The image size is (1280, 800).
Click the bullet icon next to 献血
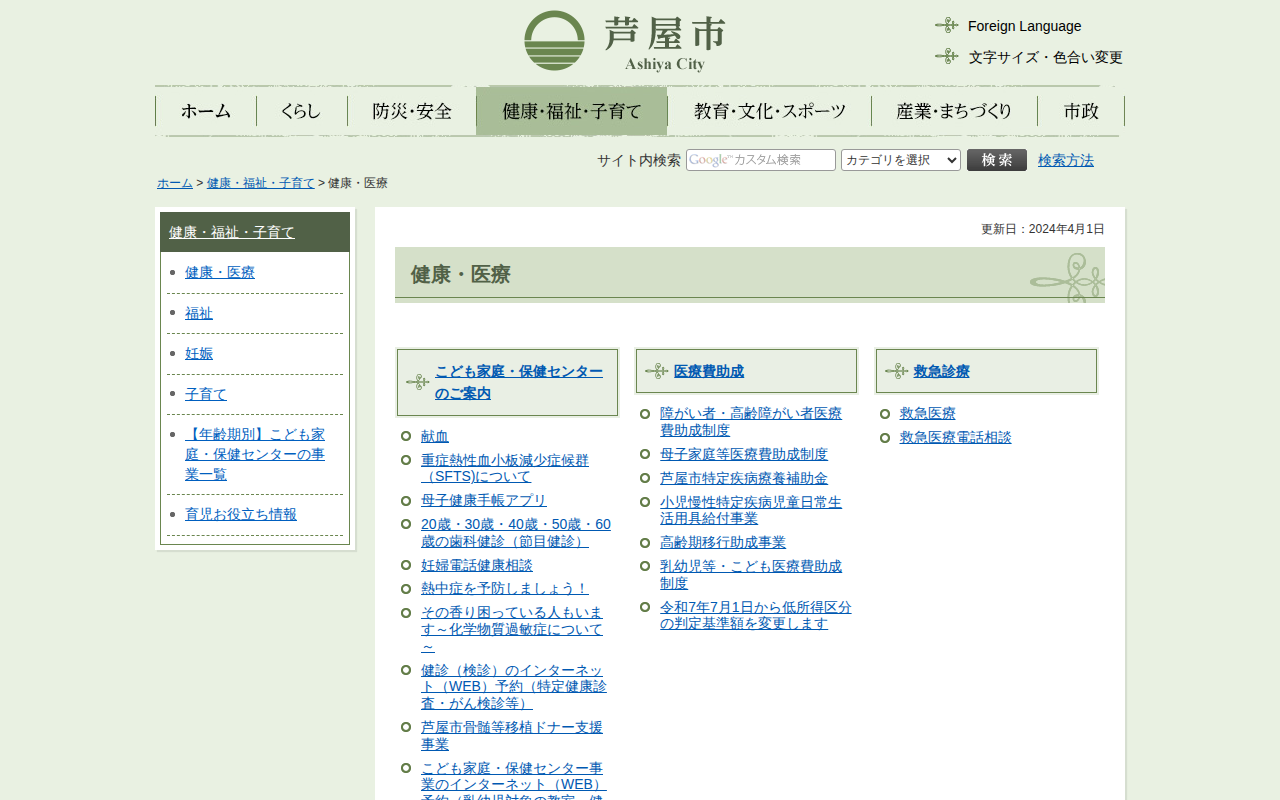[x=406, y=436]
